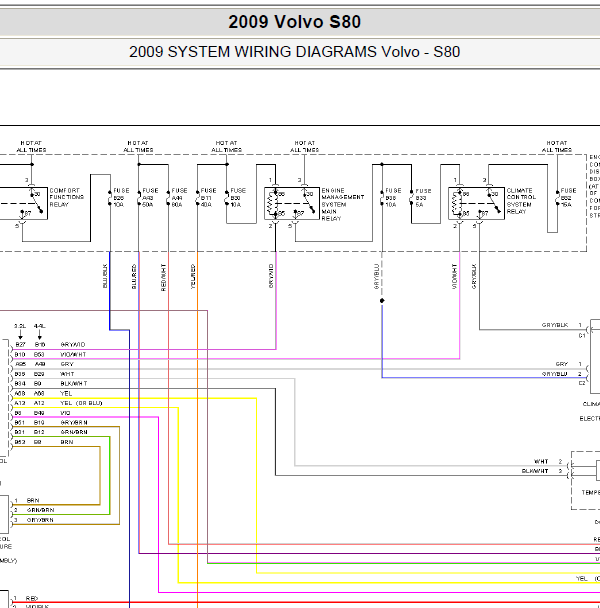Click the 'GRY' label in the A25 connector row
Image resolution: width=600 pixels, height=608 pixels.
67,364
